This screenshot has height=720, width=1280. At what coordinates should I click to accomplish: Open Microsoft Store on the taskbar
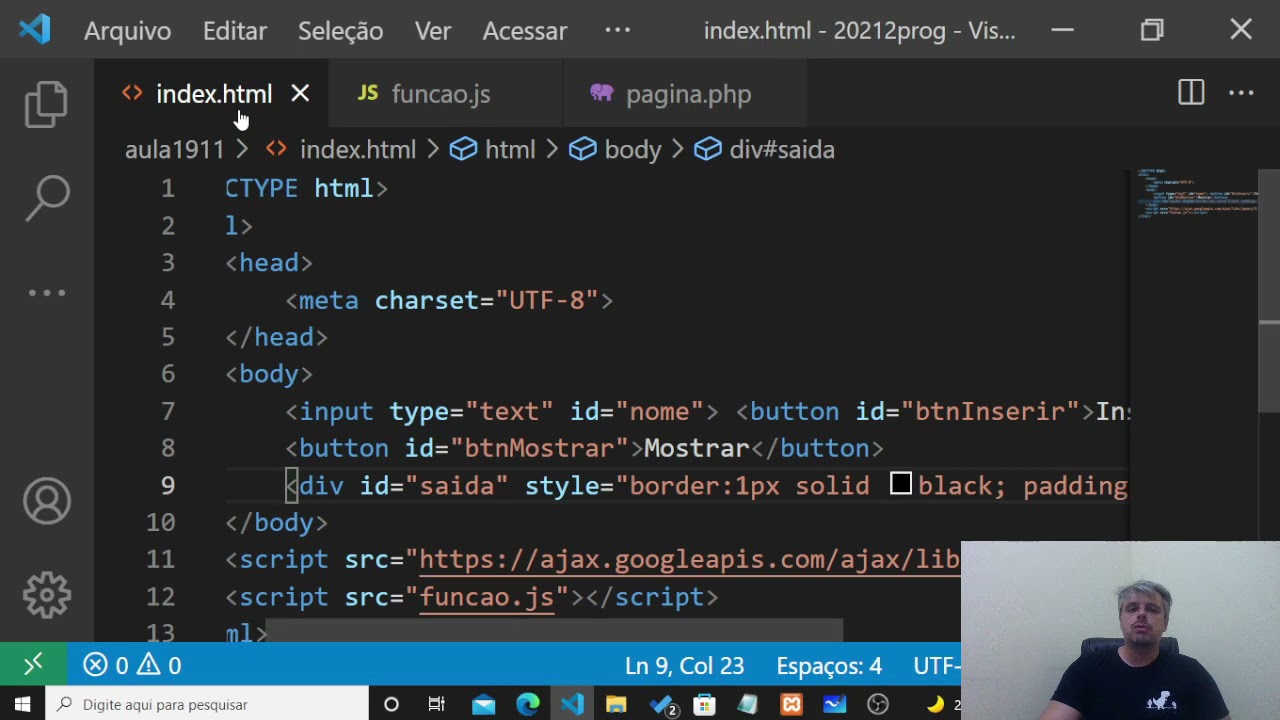tap(704, 705)
